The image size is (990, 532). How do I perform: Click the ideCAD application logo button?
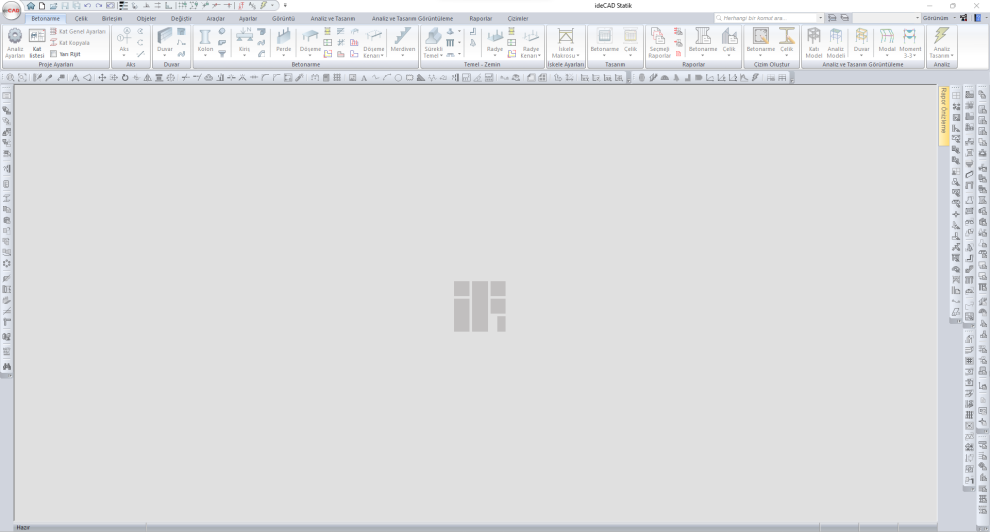[11, 10]
